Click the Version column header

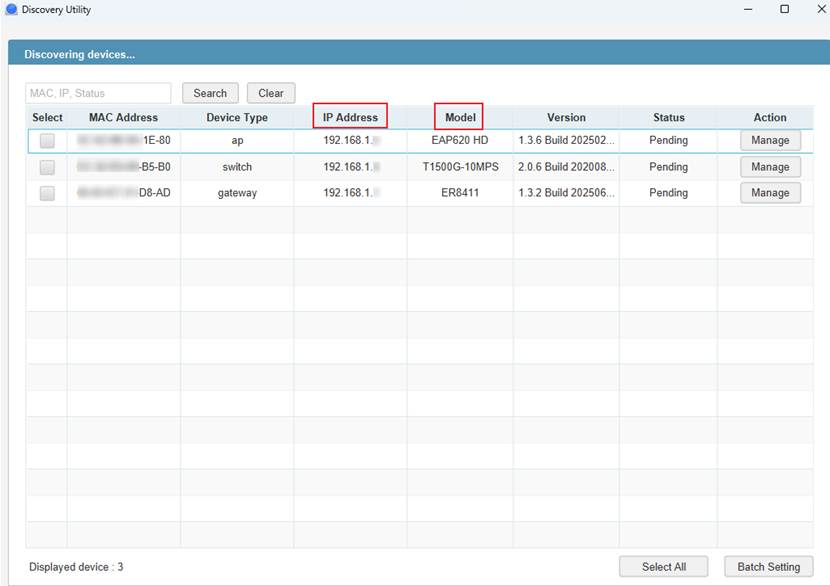point(566,117)
